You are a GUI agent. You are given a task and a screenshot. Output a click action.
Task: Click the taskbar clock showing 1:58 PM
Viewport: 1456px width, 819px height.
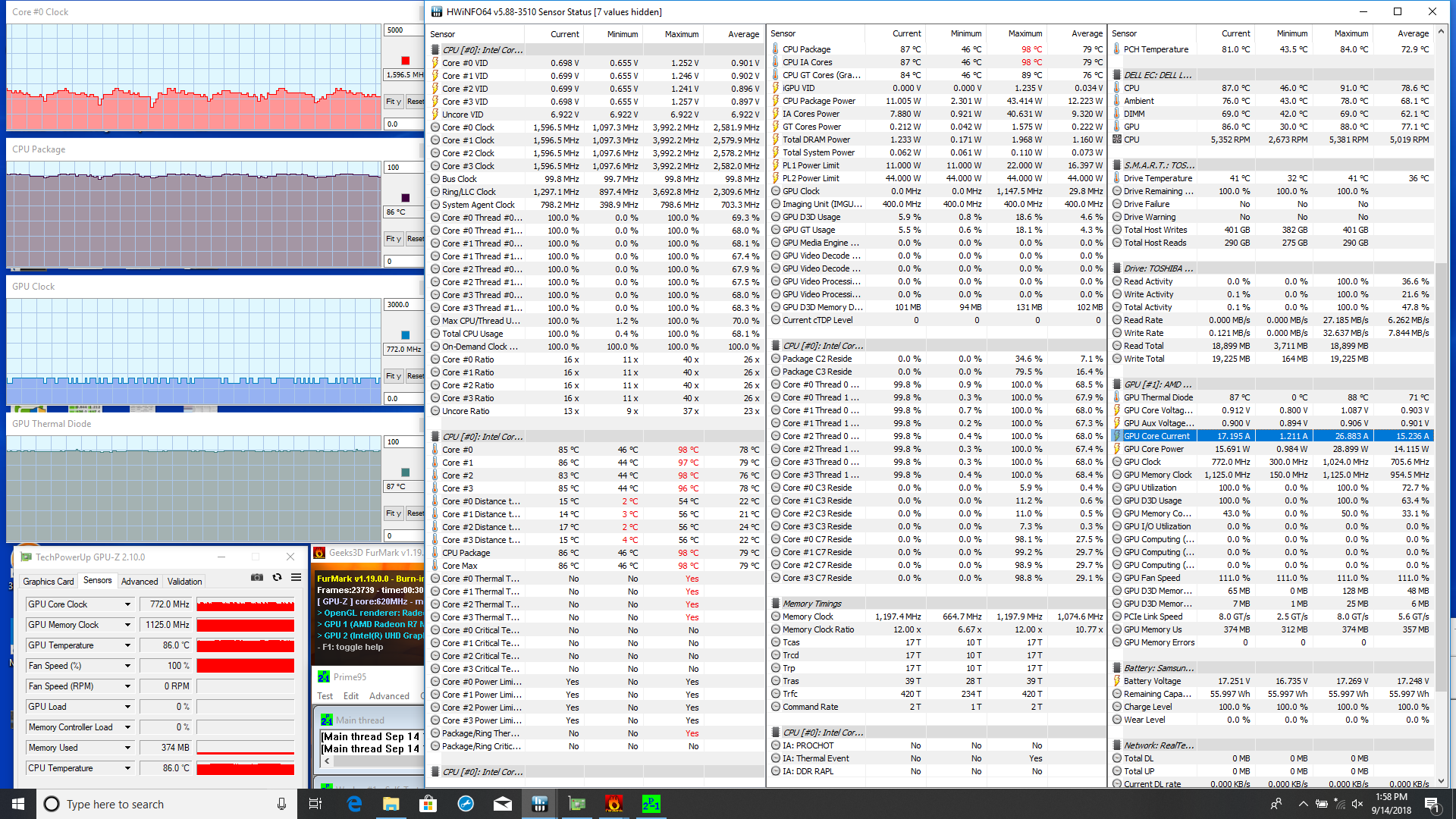[1391, 804]
